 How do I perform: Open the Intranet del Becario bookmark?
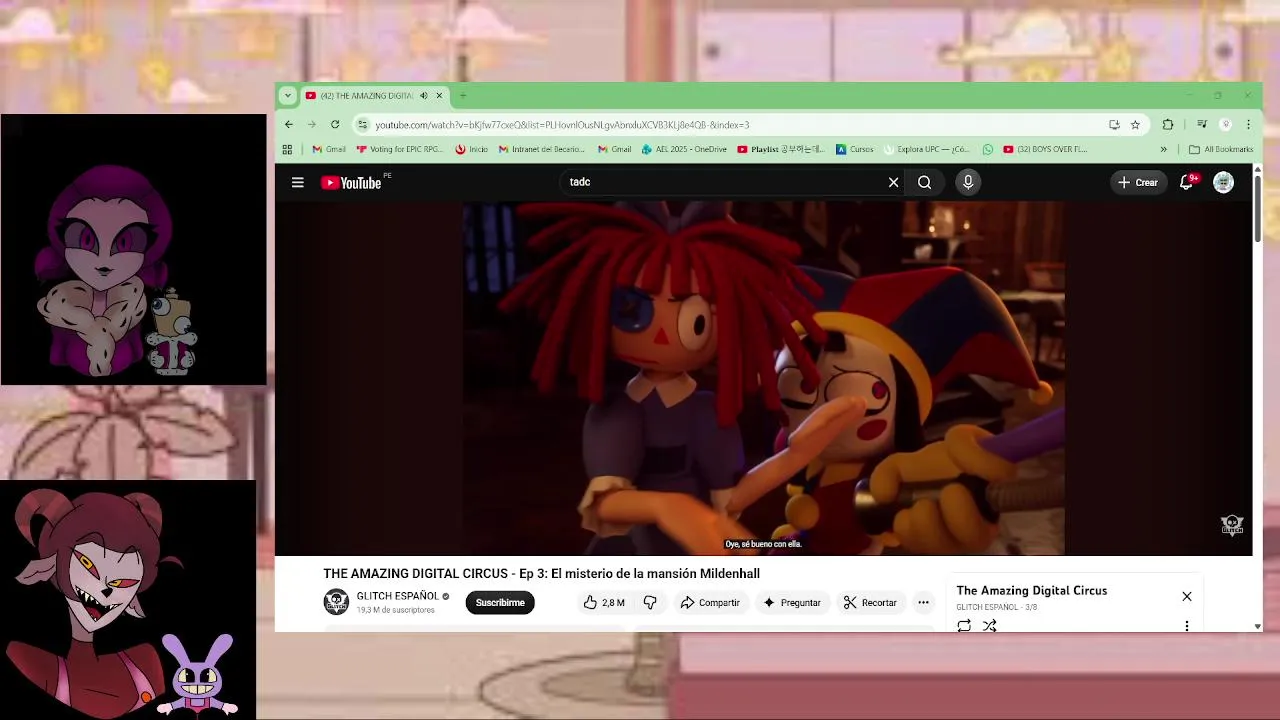541,149
